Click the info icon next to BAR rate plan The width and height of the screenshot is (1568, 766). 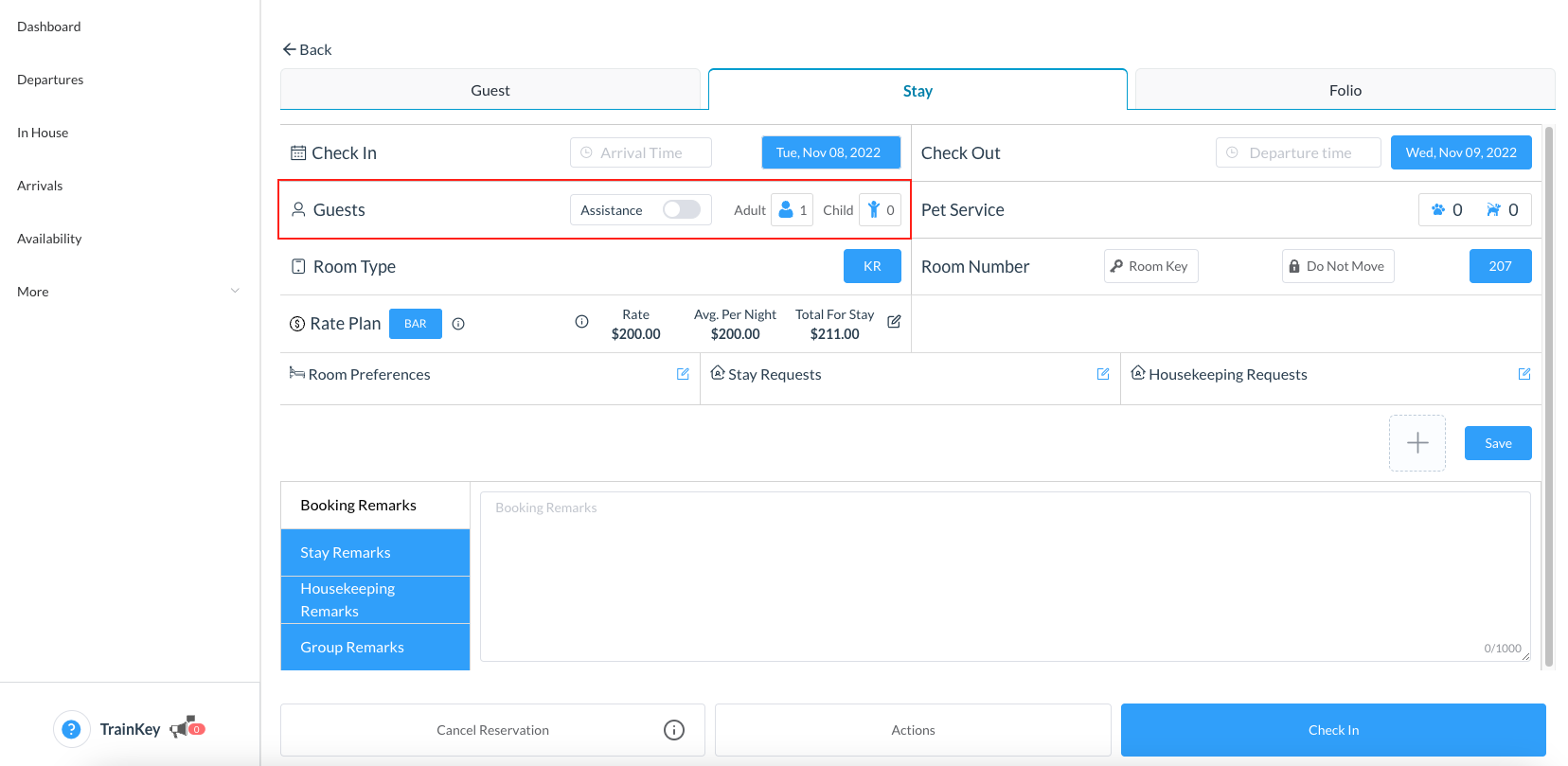pos(458,324)
